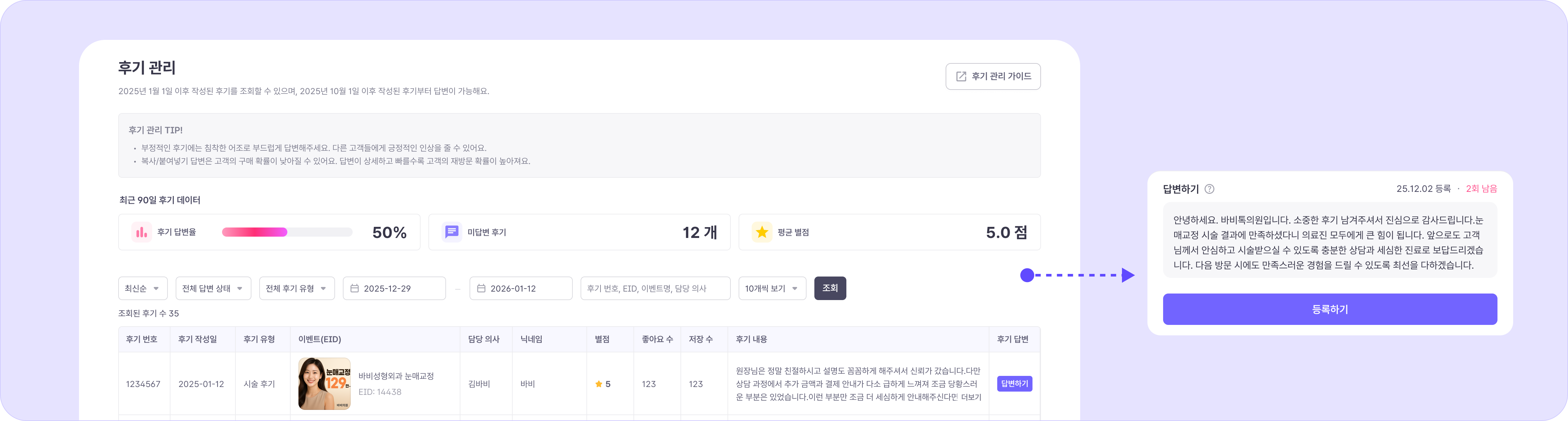Image resolution: width=1568 pixels, height=421 pixels.
Task: Click the calendar icon in 2026-01-12 field
Action: coord(481,288)
